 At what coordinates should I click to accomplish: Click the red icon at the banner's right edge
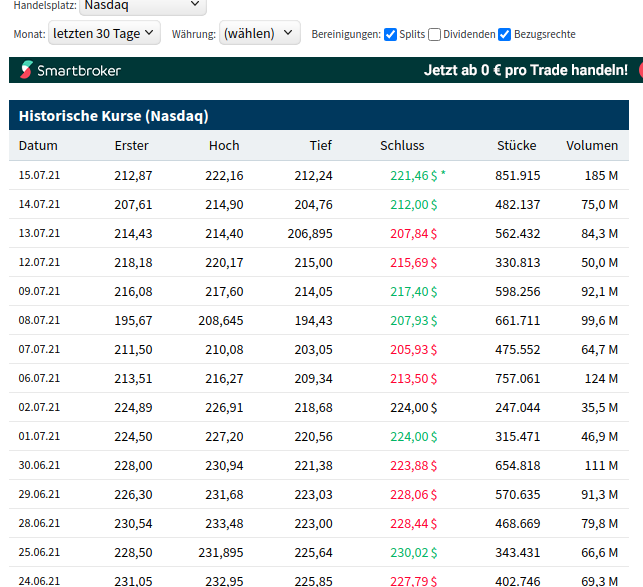pyautogui.click(x=639, y=70)
